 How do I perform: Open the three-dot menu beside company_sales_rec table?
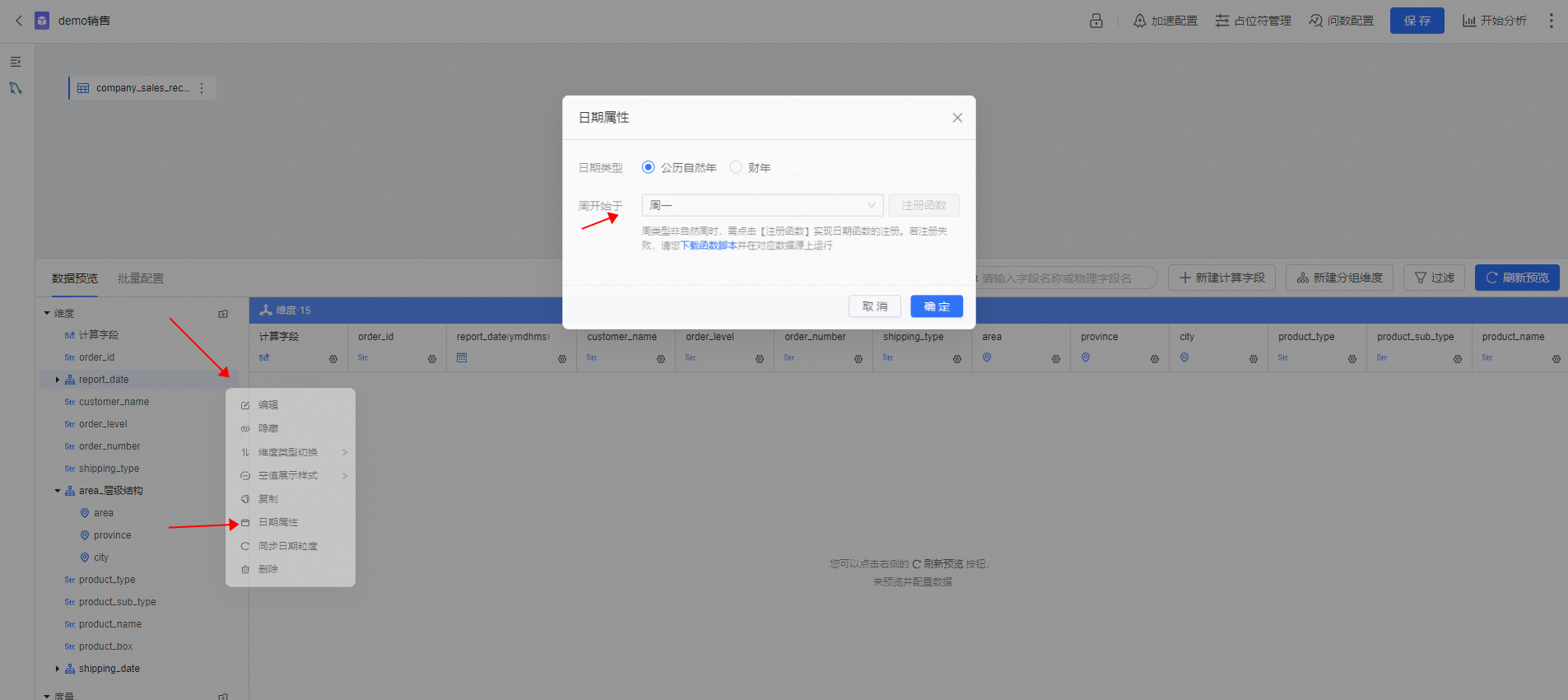click(202, 88)
